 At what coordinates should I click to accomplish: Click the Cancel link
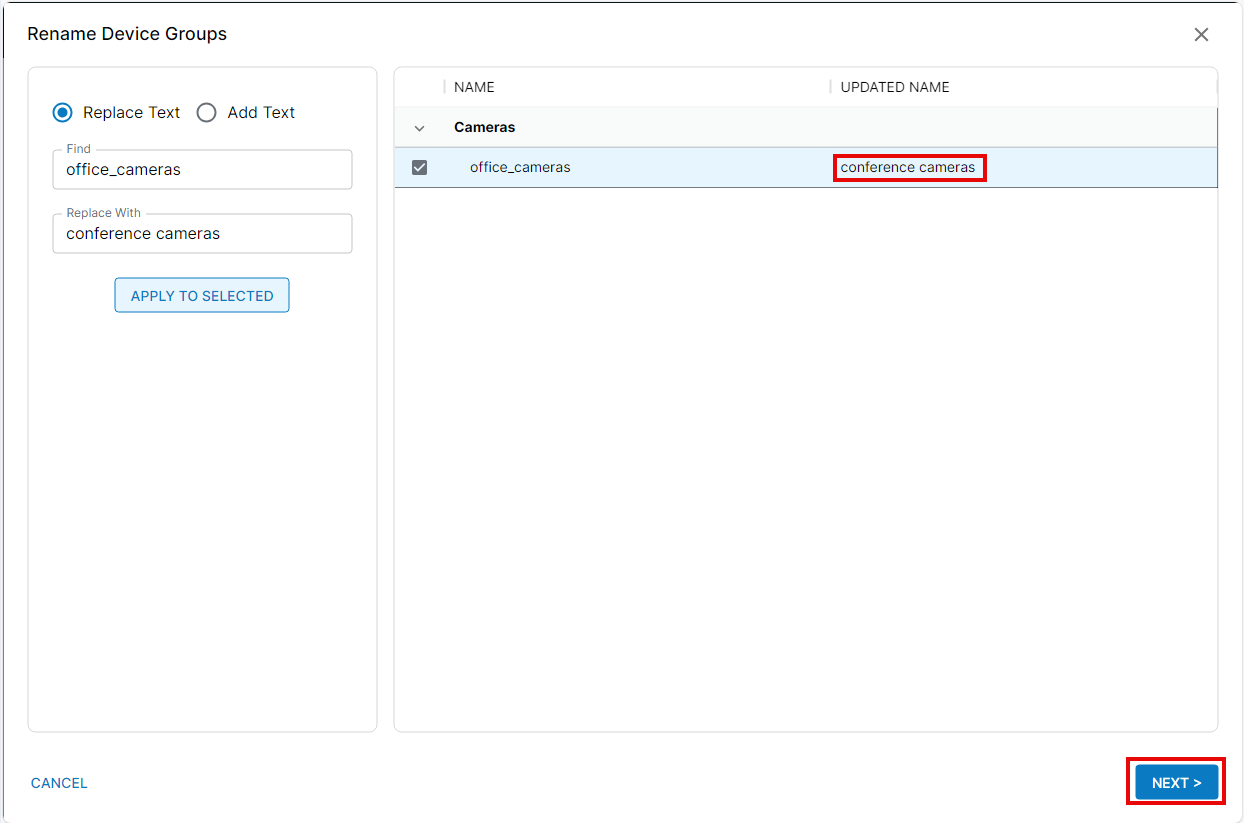tap(59, 783)
